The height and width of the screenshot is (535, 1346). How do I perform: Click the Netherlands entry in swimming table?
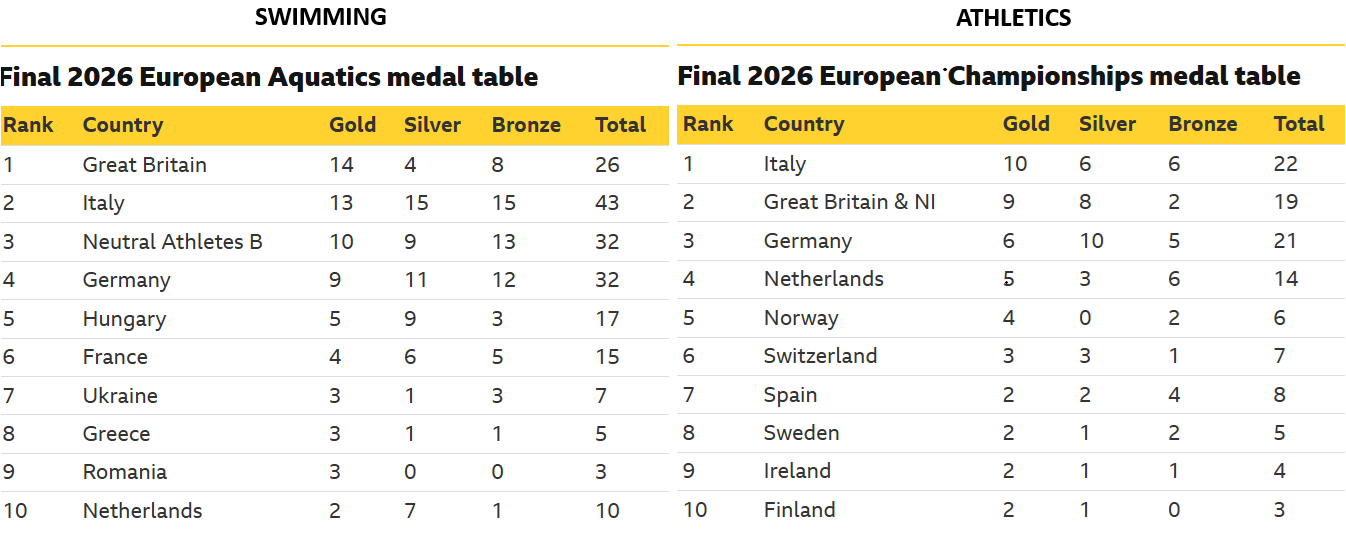[x=143, y=511]
